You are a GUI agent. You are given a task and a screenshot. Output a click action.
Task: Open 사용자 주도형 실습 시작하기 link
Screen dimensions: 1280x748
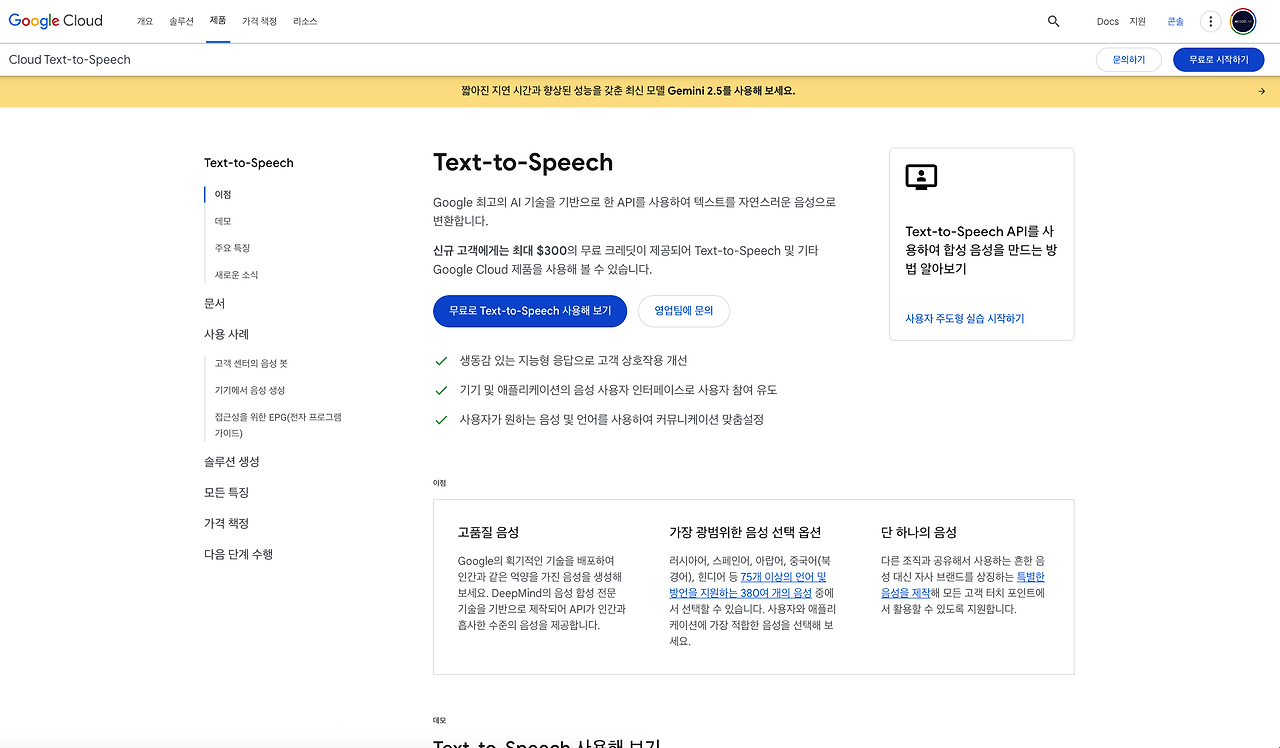(x=965, y=319)
